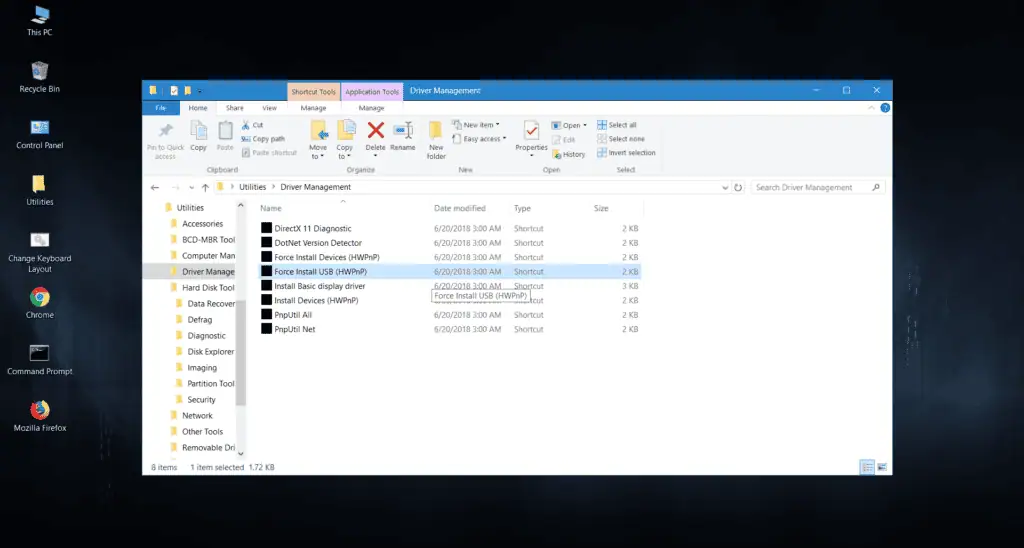Open Recent locations dropdown arrow
1024x548 pixels.
[191, 187]
